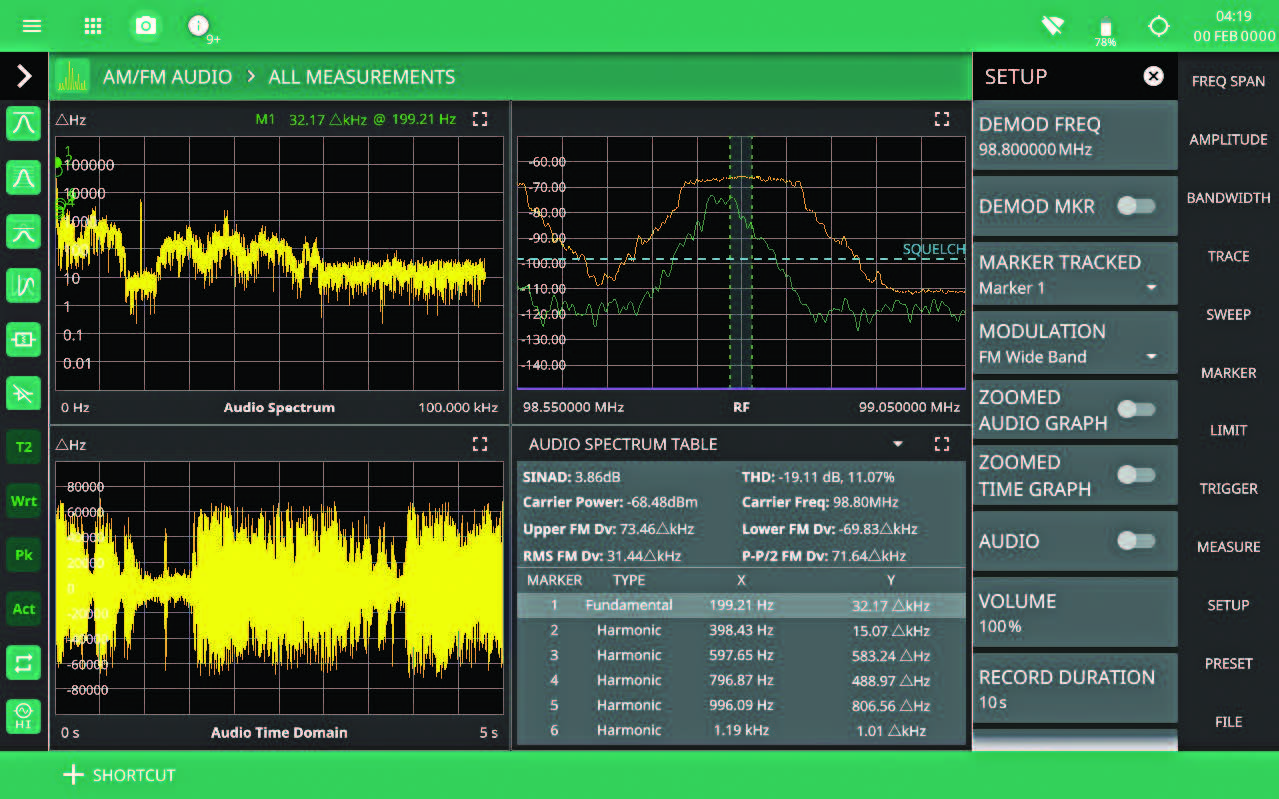The height and width of the screenshot is (799, 1279).
Task: Open the Marker Tracked dropdown
Action: (1151, 288)
